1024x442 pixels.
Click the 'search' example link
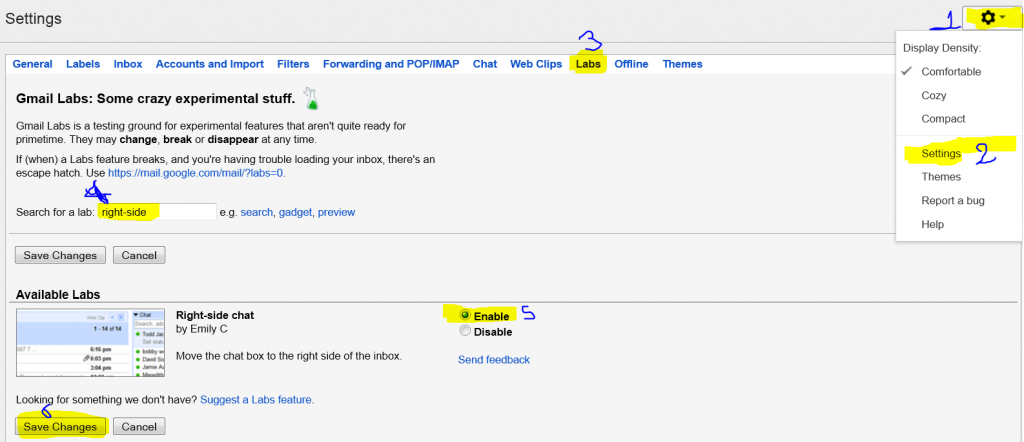(x=257, y=212)
